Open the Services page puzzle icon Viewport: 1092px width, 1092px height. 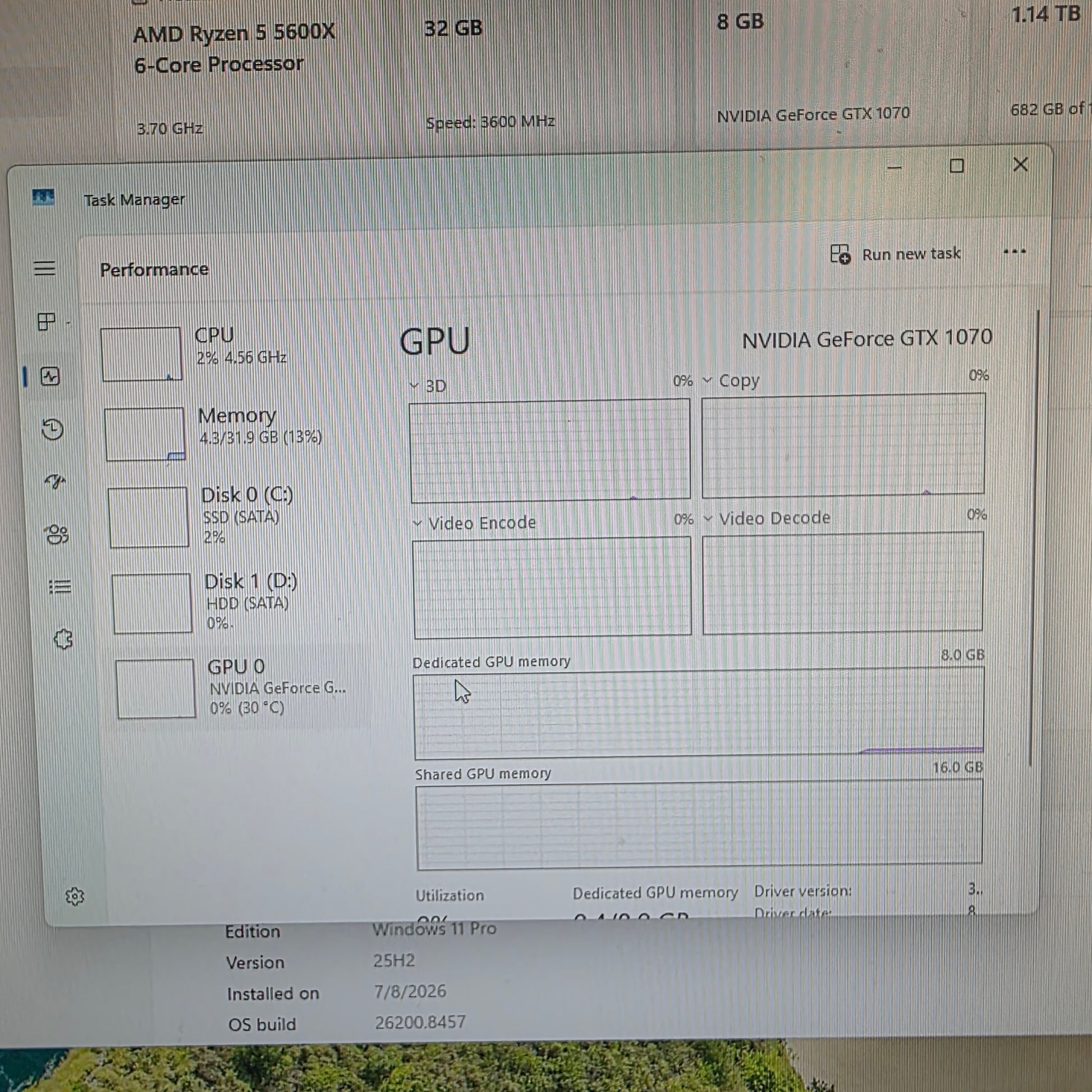pos(63,639)
